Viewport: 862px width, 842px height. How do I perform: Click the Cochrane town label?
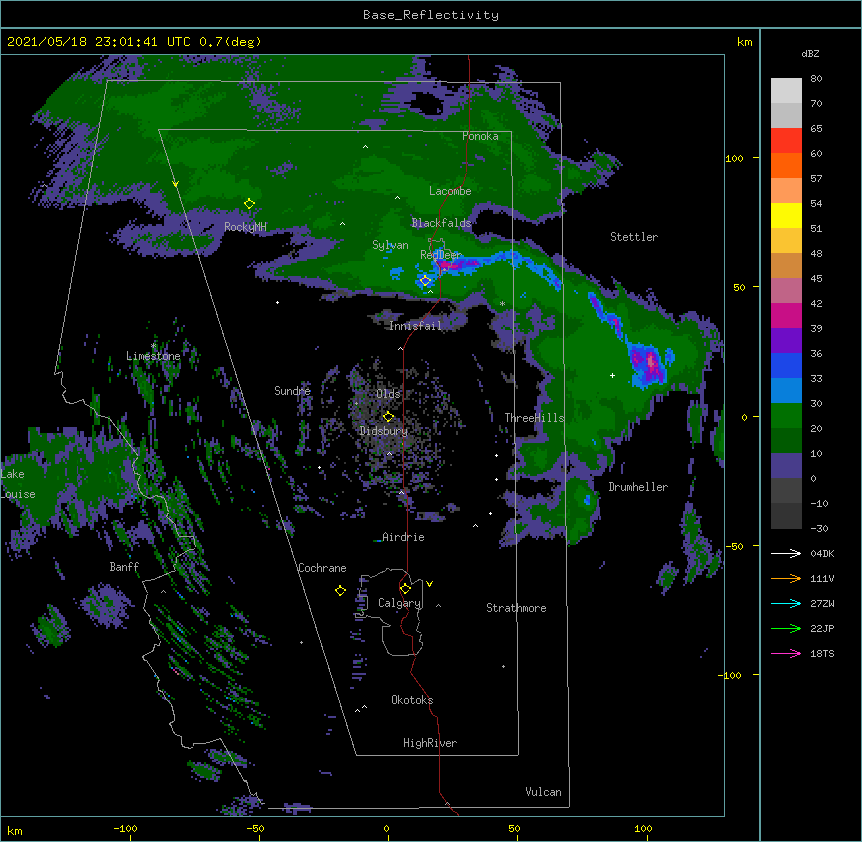tap(322, 568)
